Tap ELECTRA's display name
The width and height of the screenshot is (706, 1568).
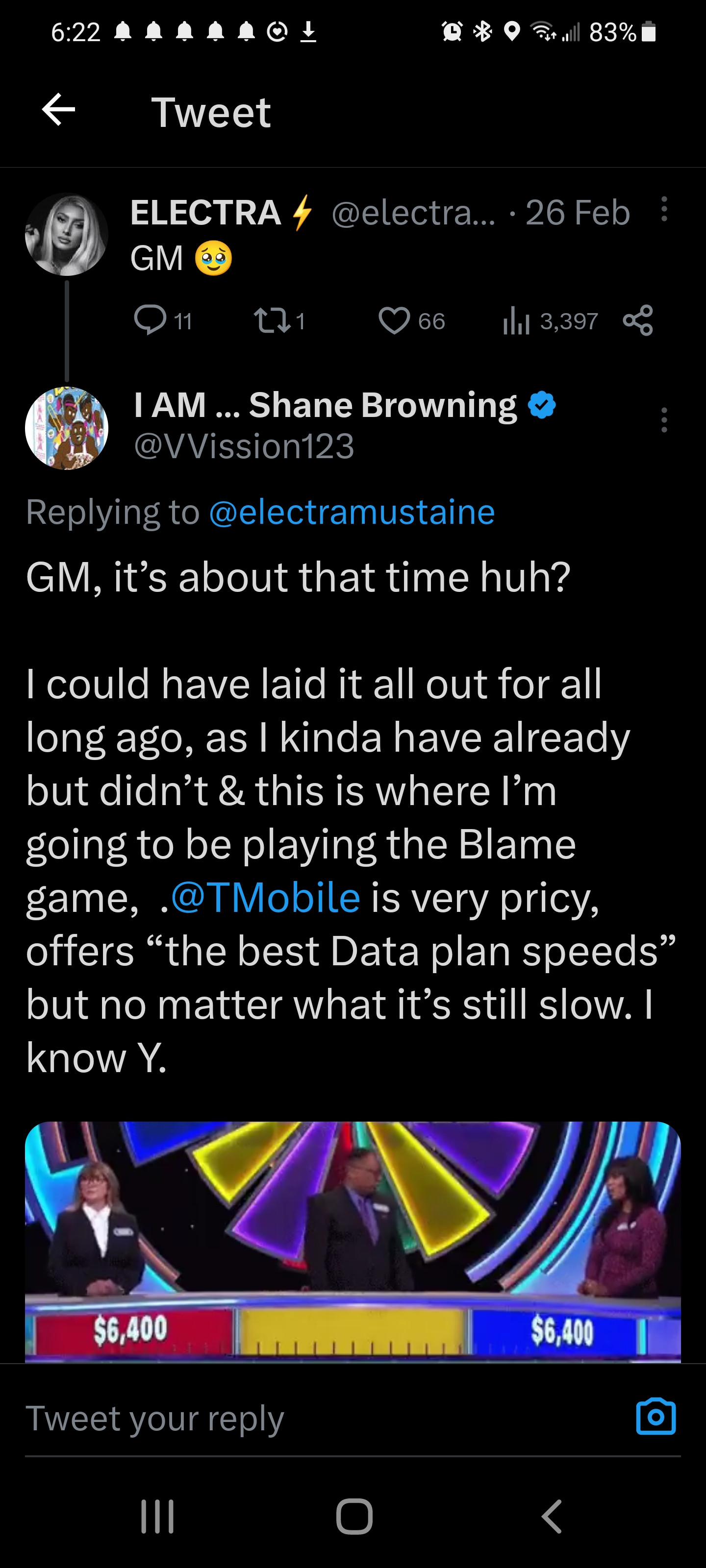coord(205,213)
